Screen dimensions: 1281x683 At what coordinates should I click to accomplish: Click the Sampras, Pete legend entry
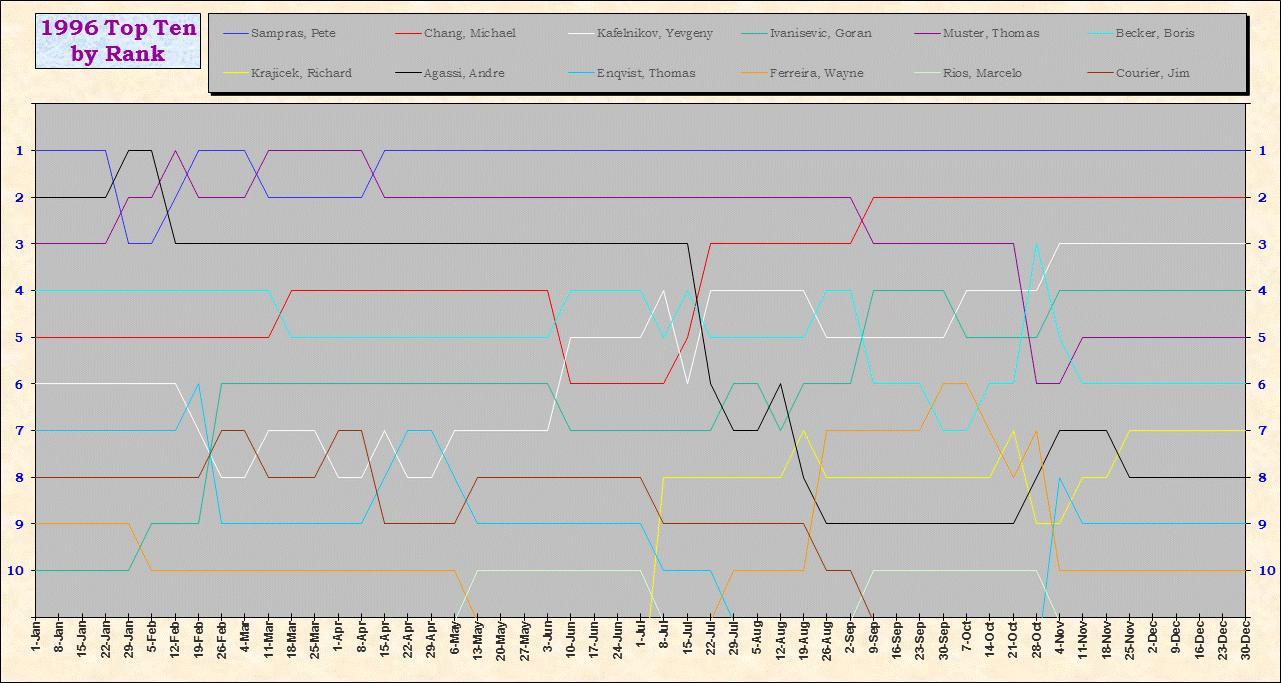(293, 34)
